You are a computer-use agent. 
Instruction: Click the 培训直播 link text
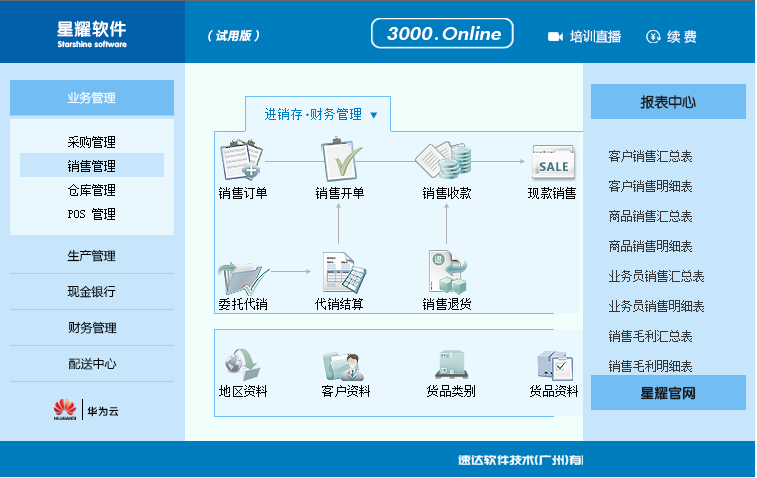[x=595, y=37]
